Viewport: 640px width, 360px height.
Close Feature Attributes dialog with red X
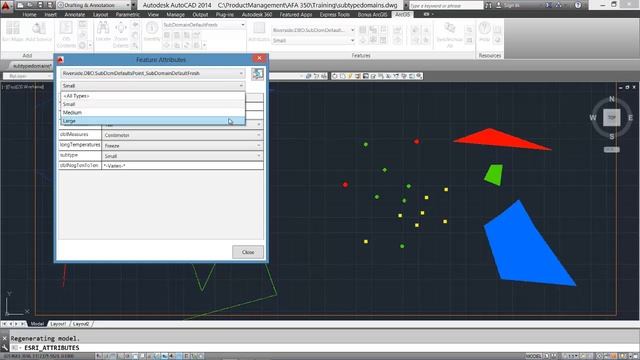point(259,58)
